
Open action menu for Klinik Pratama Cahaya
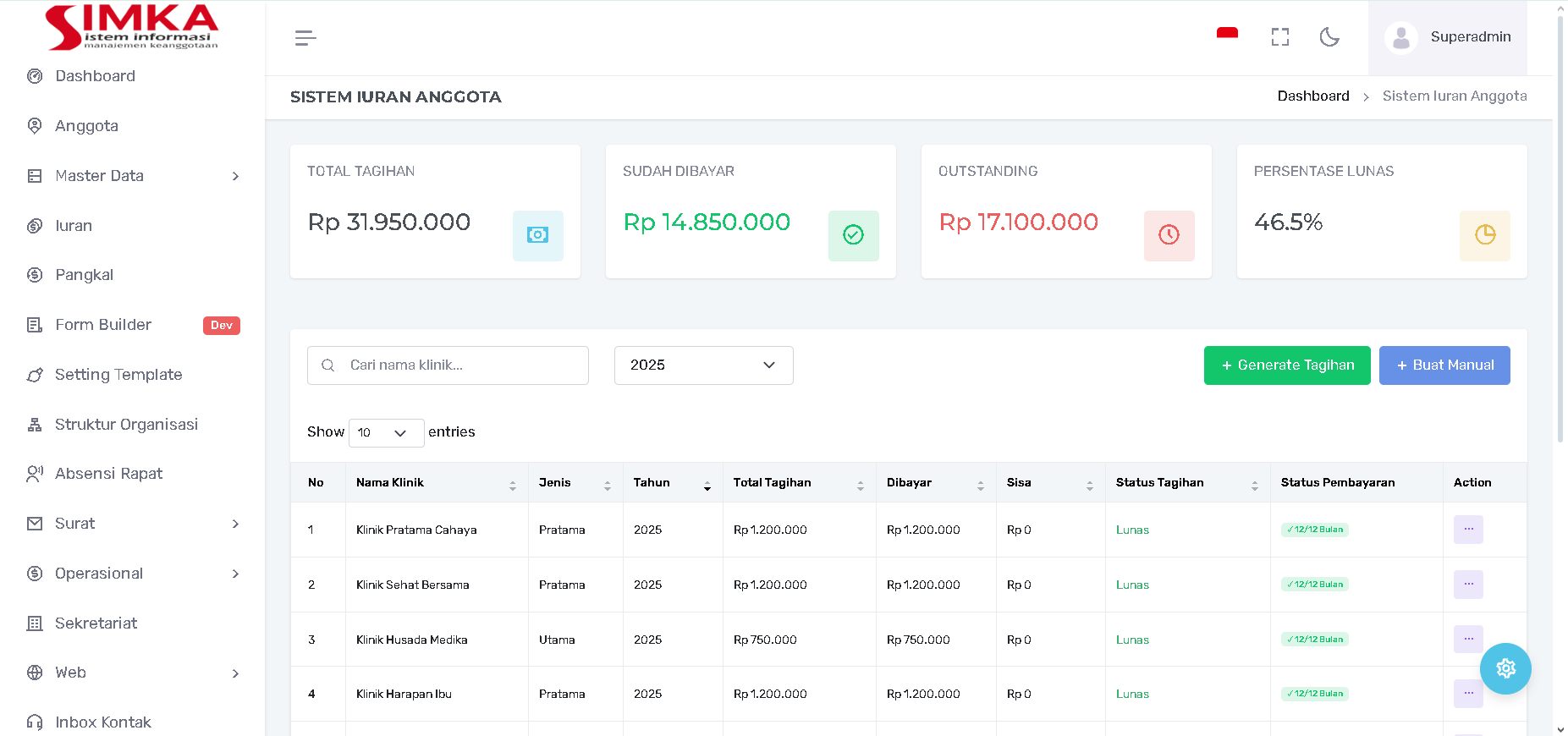click(1468, 530)
